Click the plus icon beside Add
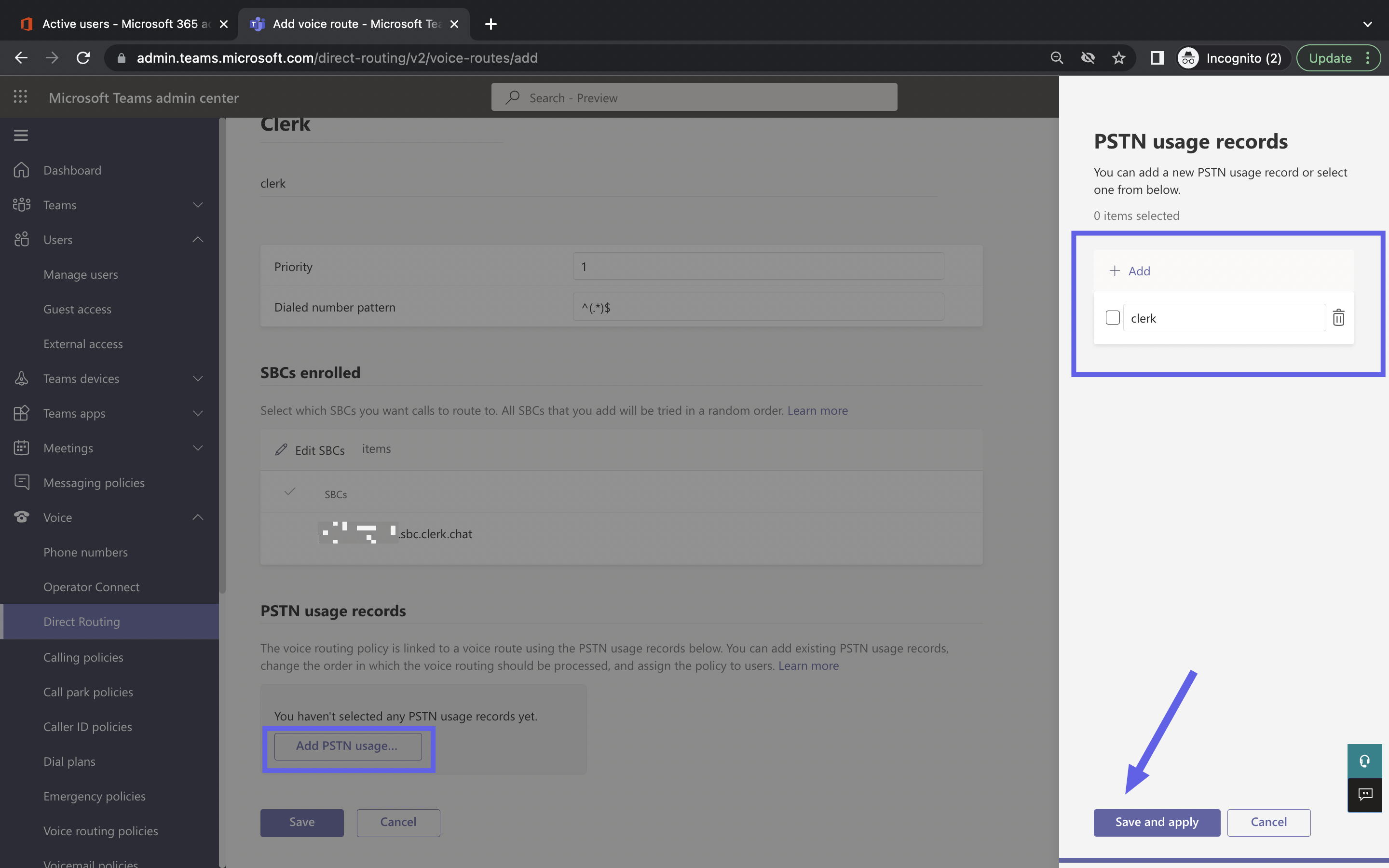The width and height of the screenshot is (1389, 868). point(1115,271)
